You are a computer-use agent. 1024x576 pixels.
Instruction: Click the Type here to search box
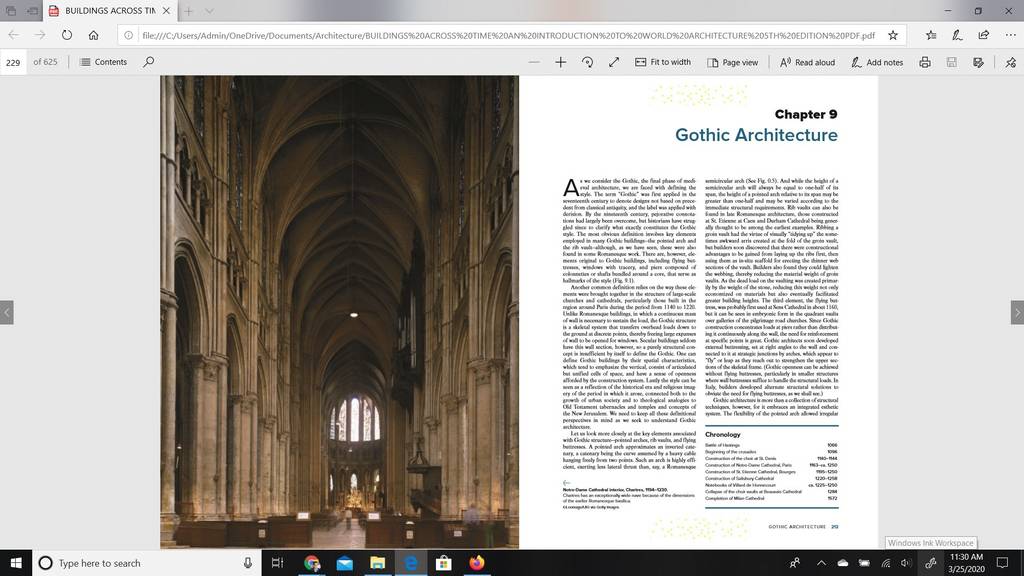click(146, 563)
